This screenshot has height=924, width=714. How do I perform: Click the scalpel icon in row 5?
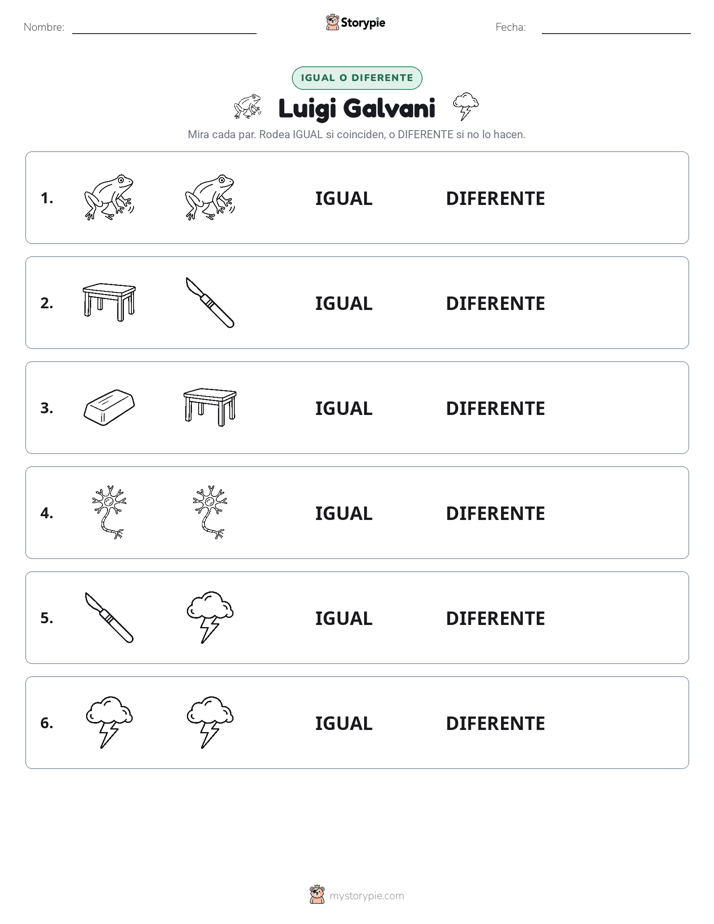[x=109, y=617]
